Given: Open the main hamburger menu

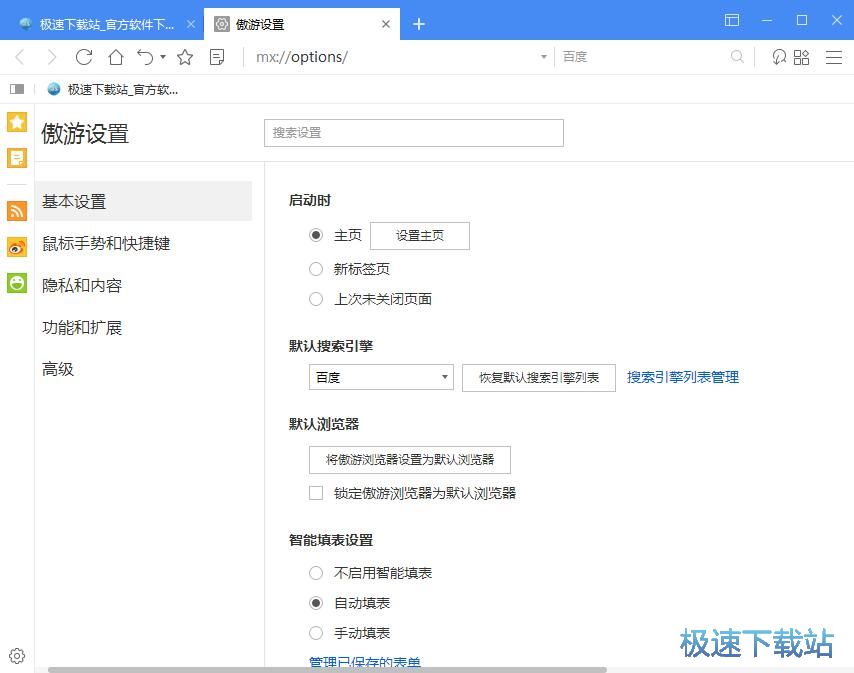Looking at the screenshot, I should point(833,57).
